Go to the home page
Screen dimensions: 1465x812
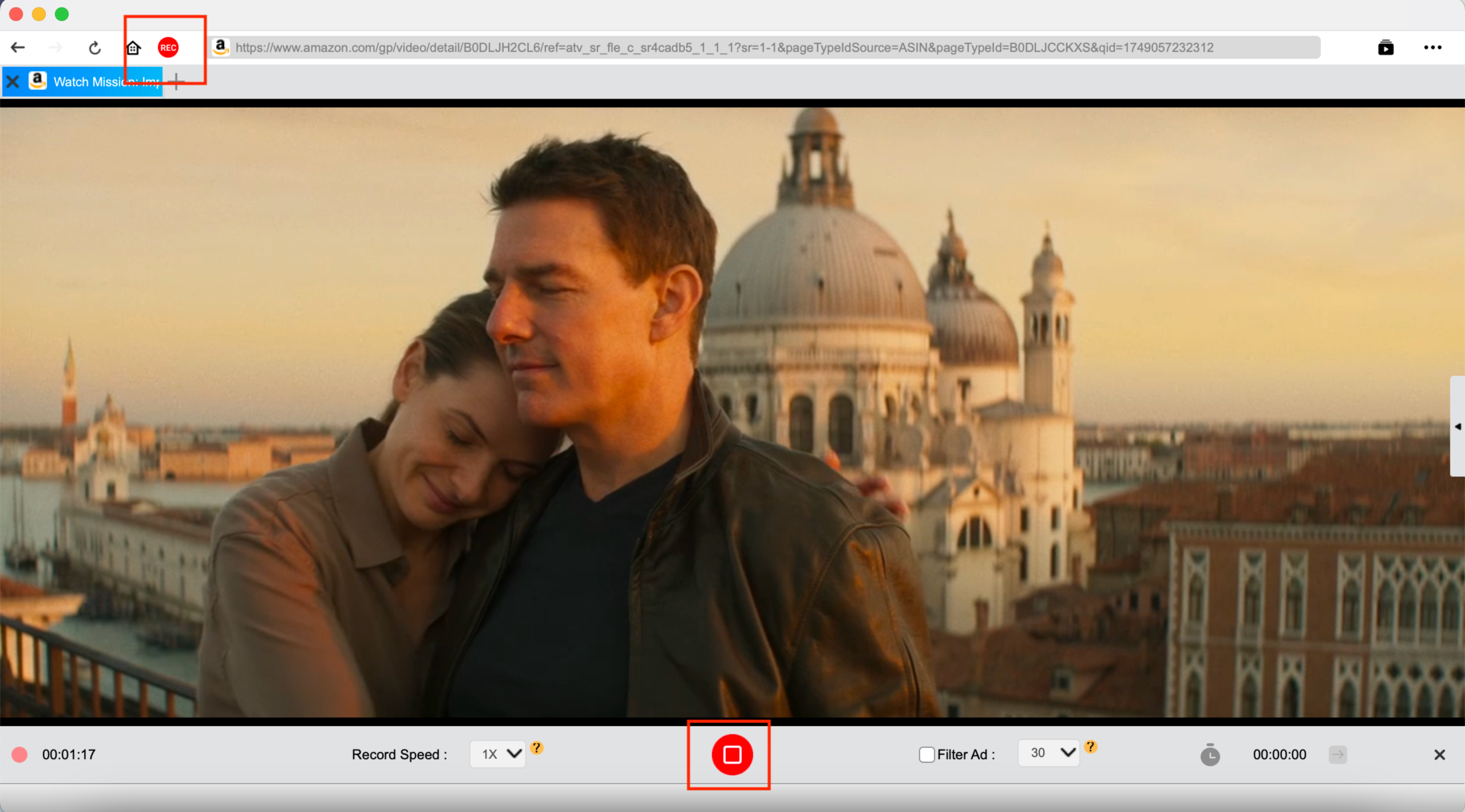point(133,47)
